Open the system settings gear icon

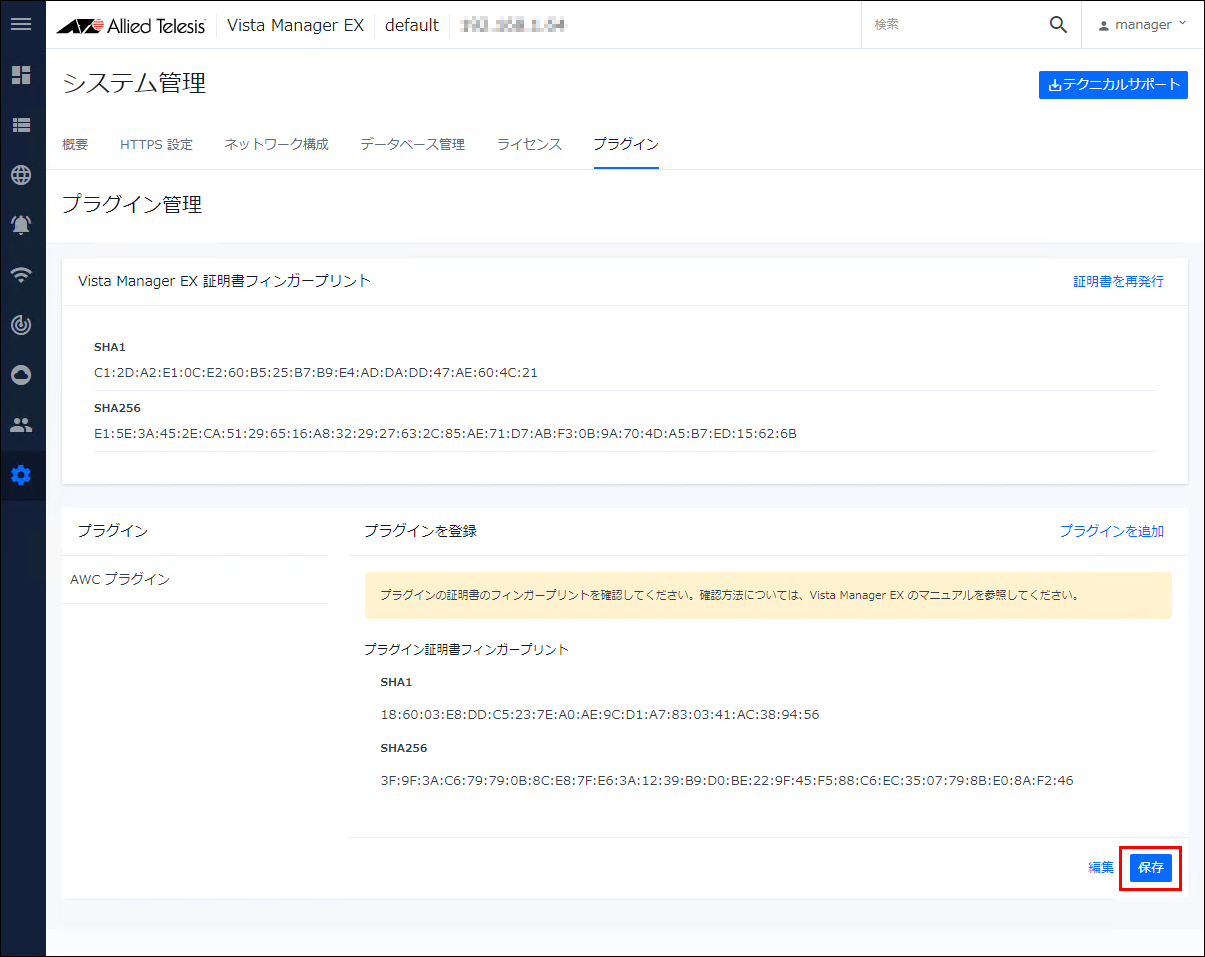(21, 475)
